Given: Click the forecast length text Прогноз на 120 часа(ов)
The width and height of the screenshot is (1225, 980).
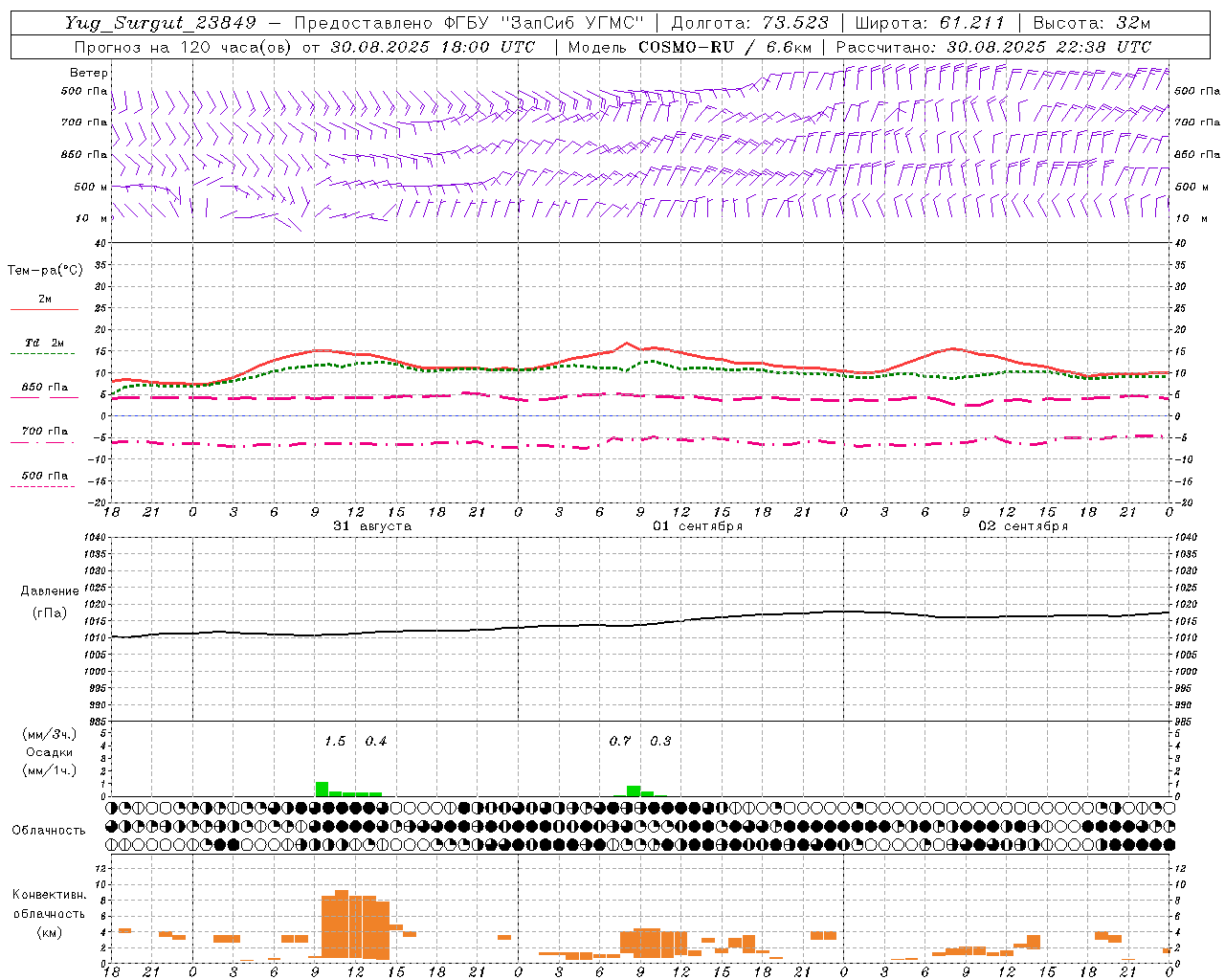Looking at the screenshot, I should (185, 47).
